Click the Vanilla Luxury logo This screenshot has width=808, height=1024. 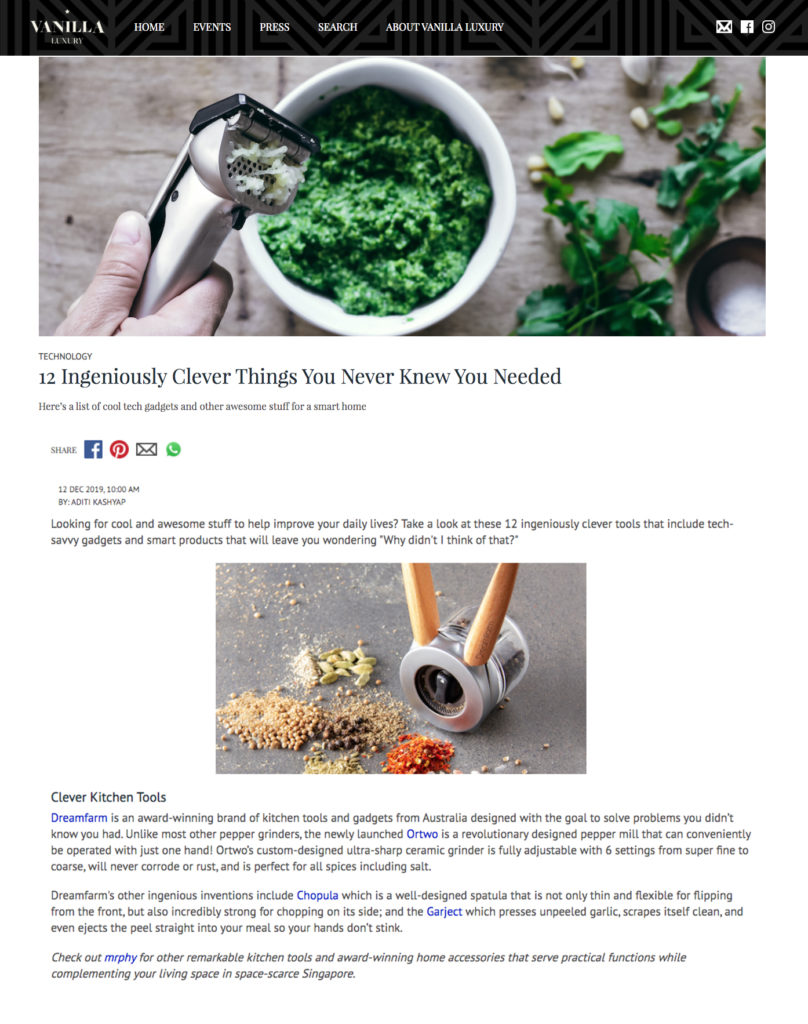(67, 28)
